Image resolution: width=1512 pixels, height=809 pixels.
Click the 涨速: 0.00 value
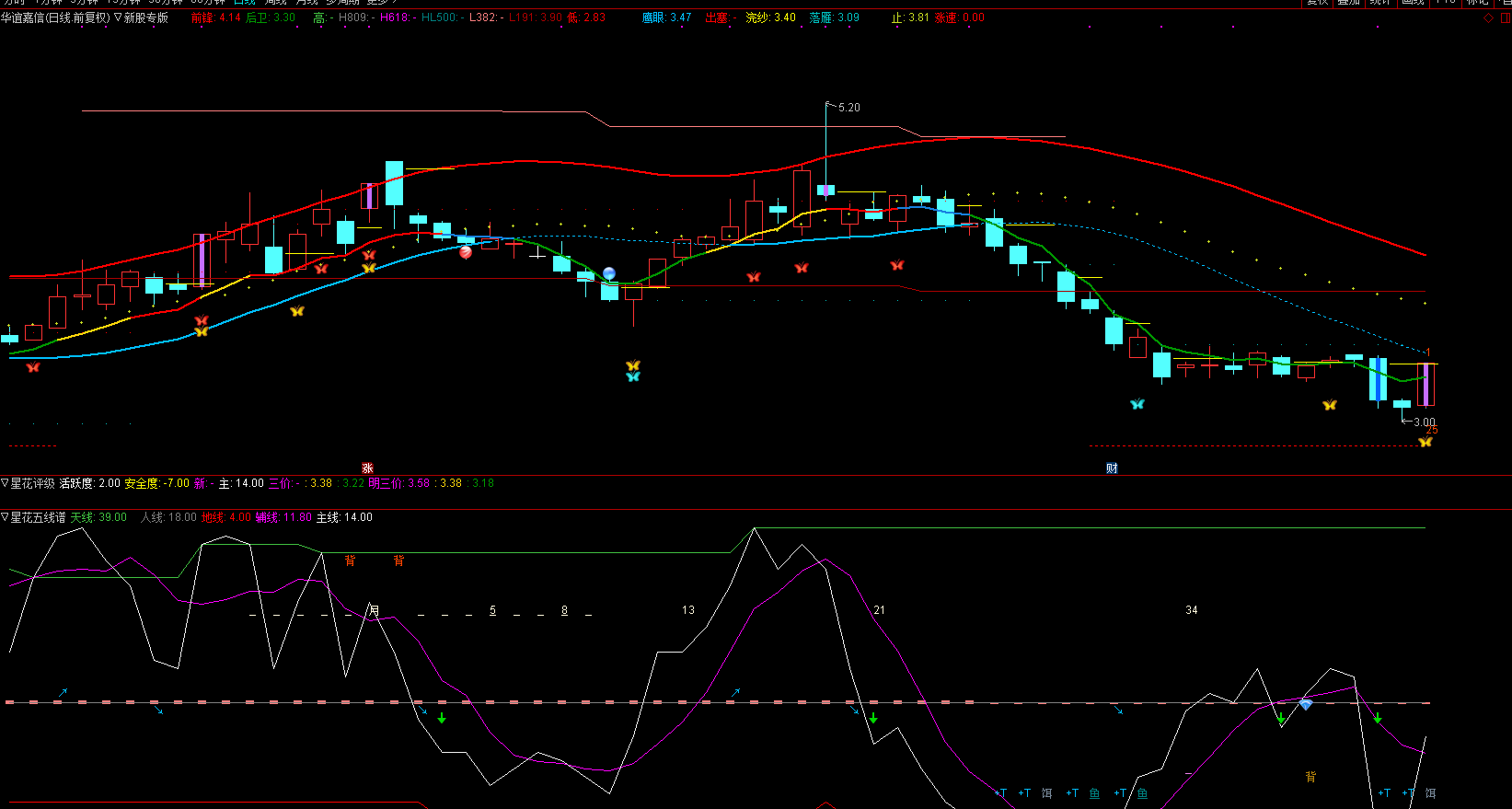click(959, 17)
